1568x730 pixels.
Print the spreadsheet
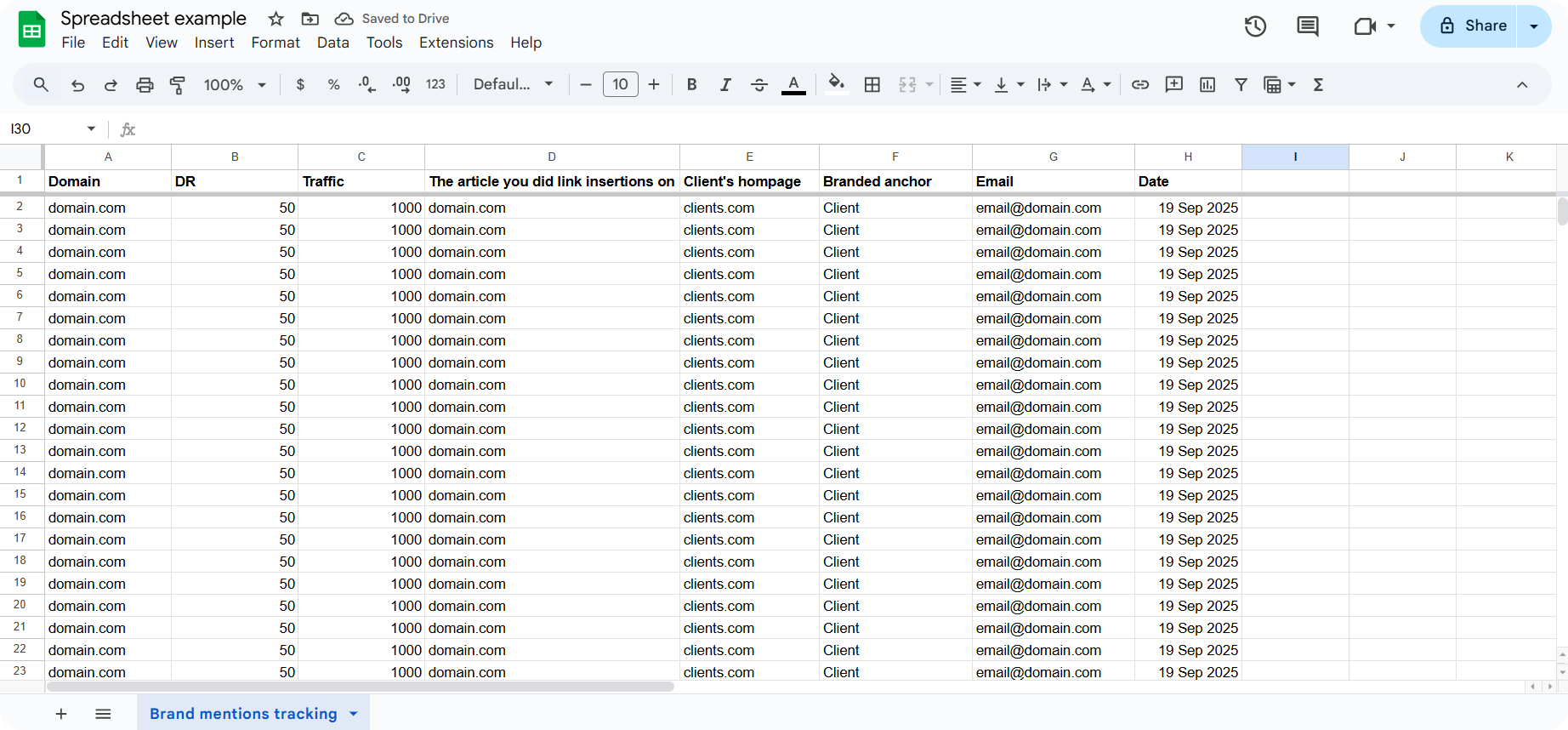coord(145,84)
